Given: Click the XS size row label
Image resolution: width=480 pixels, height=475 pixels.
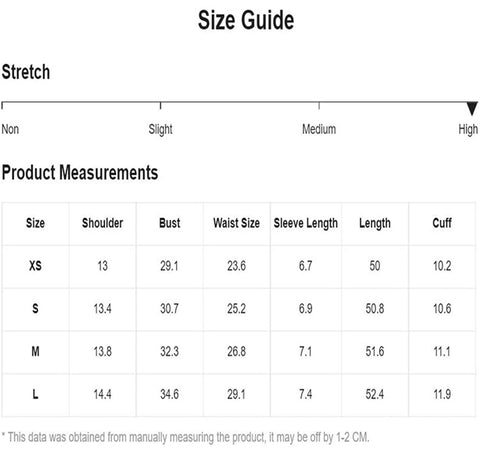Looking at the screenshot, I should (x=35, y=266).
